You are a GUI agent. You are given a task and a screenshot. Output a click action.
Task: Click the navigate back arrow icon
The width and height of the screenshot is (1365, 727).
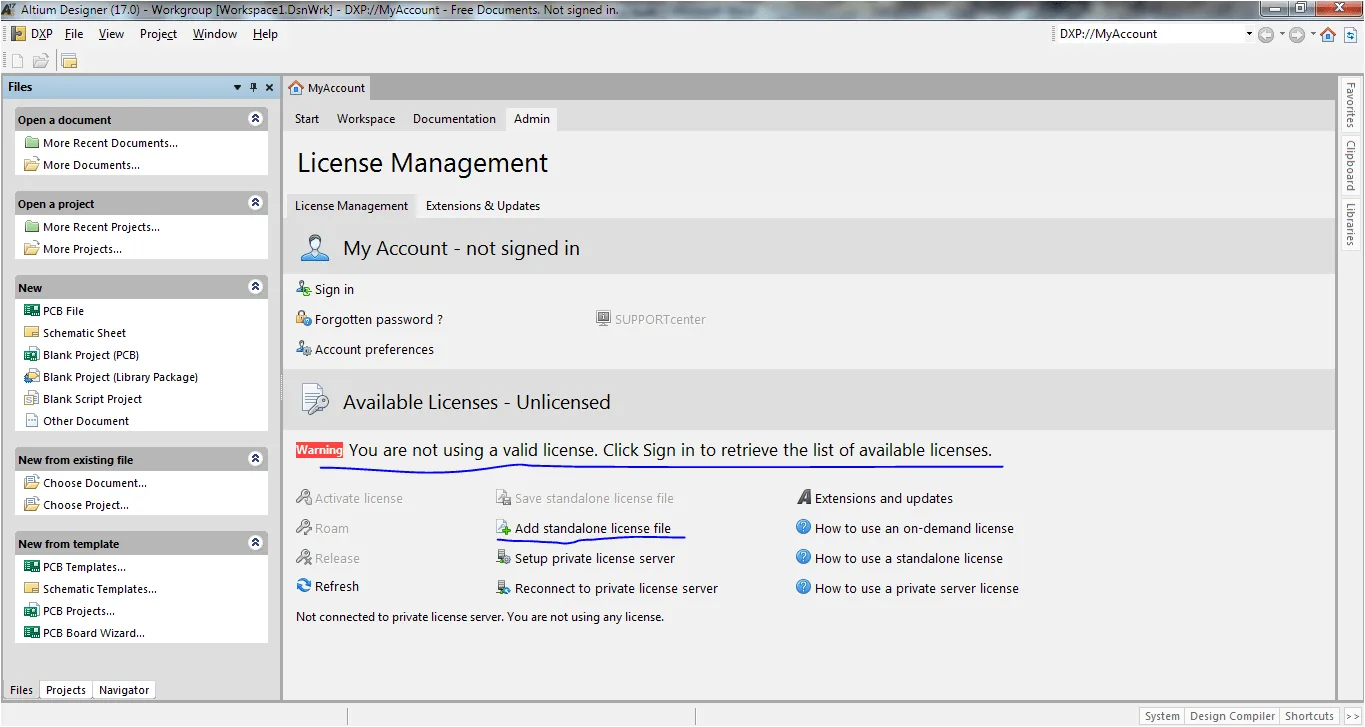point(1266,34)
